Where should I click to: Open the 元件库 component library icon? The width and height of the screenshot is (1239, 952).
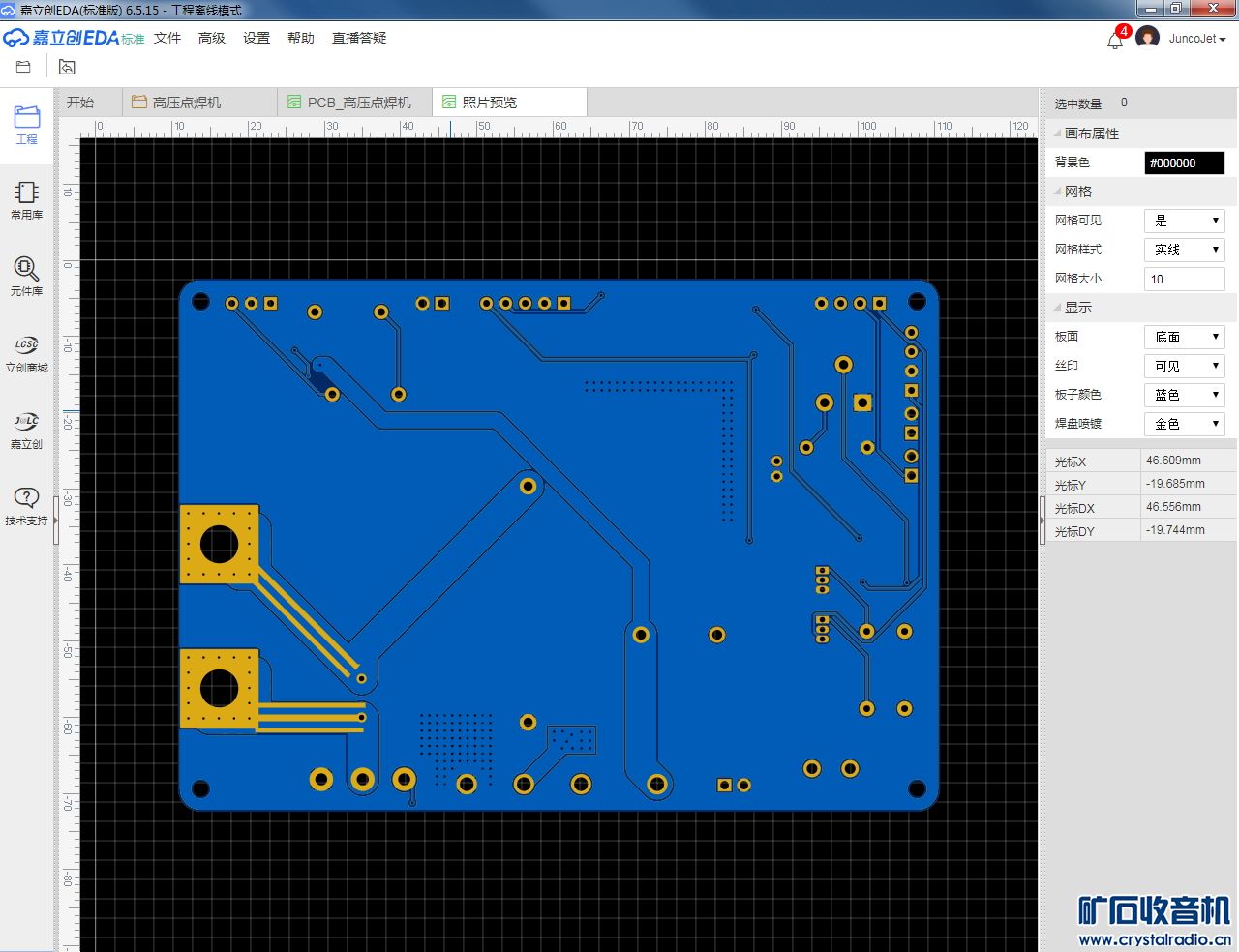(27, 276)
